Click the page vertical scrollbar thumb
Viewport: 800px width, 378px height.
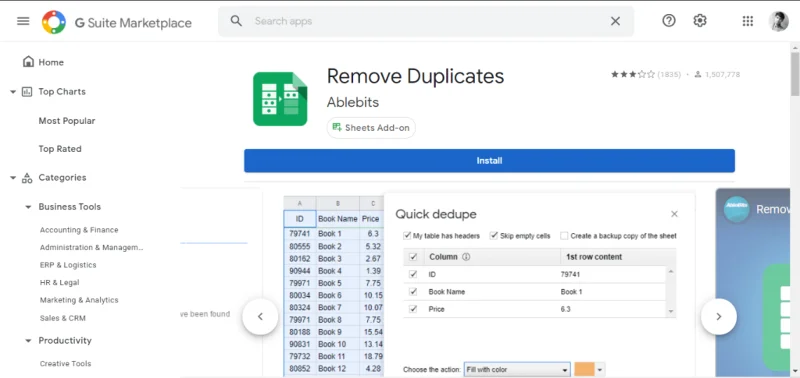pyautogui.click(x=795, y=73)
